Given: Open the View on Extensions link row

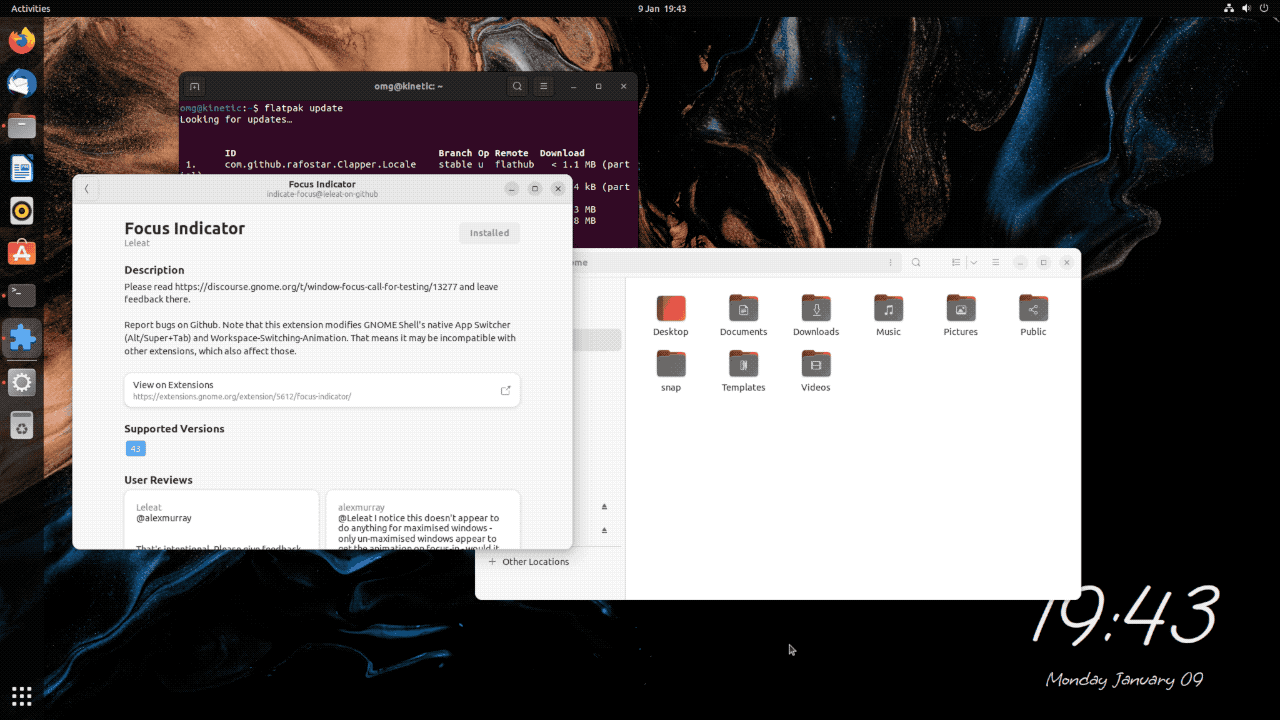Looking at the screenshot, I should point(322,390).
